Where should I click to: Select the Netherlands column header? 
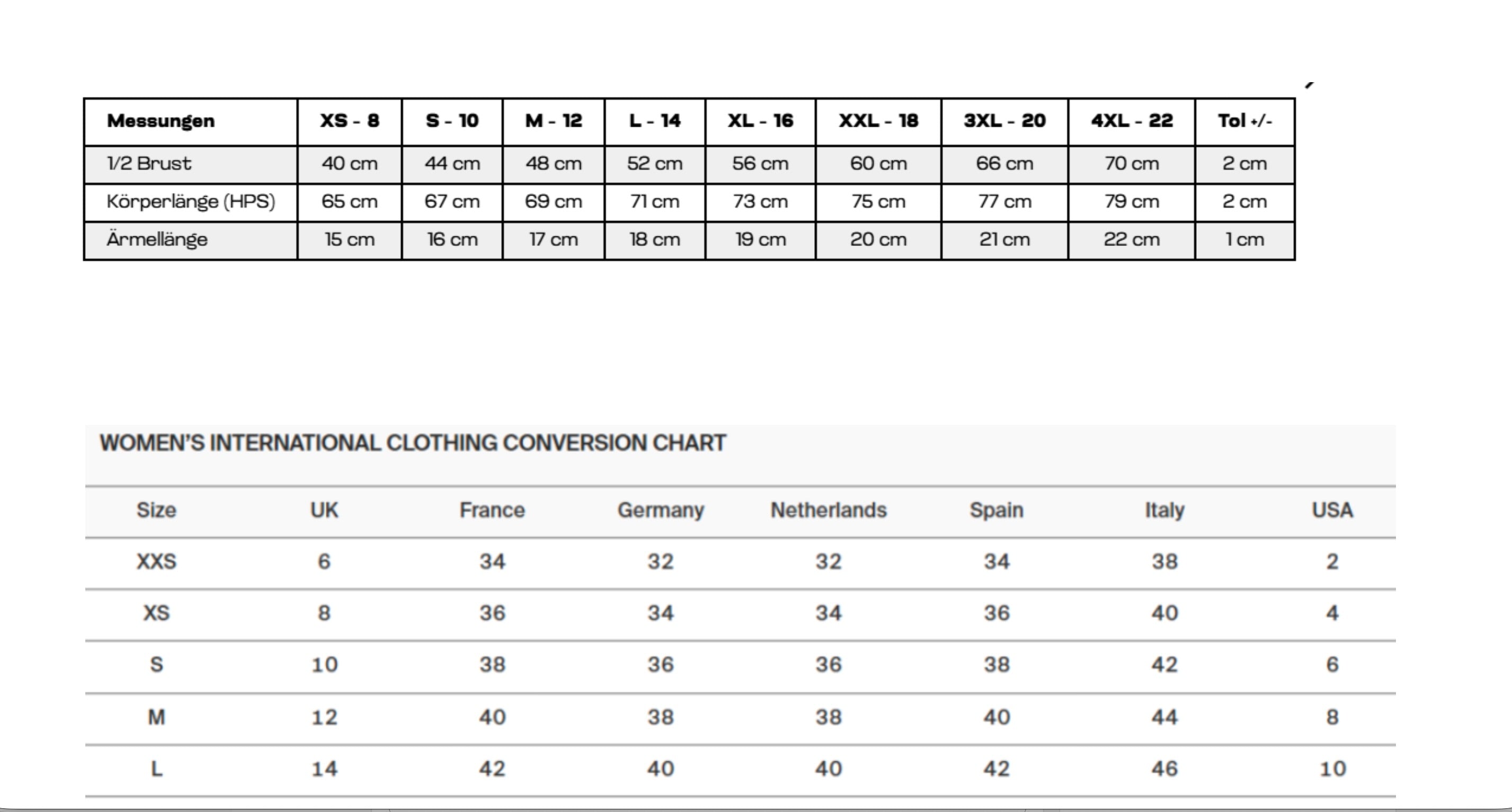coord(828,510)
